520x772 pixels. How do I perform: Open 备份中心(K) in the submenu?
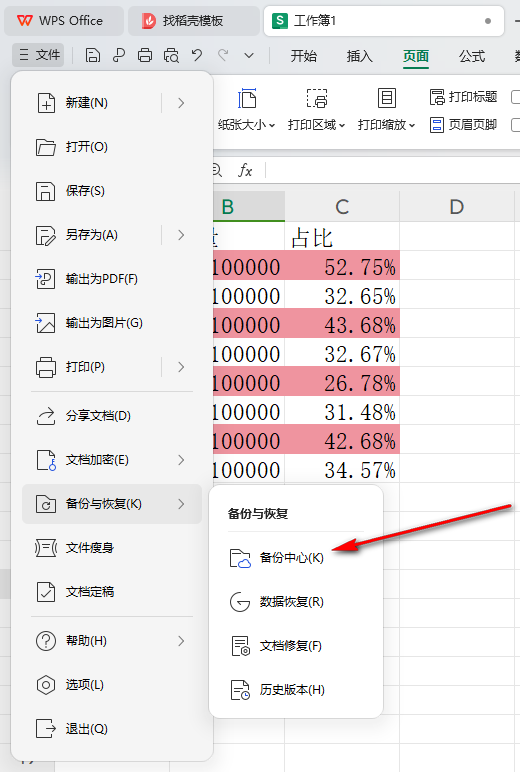point(295,558)
